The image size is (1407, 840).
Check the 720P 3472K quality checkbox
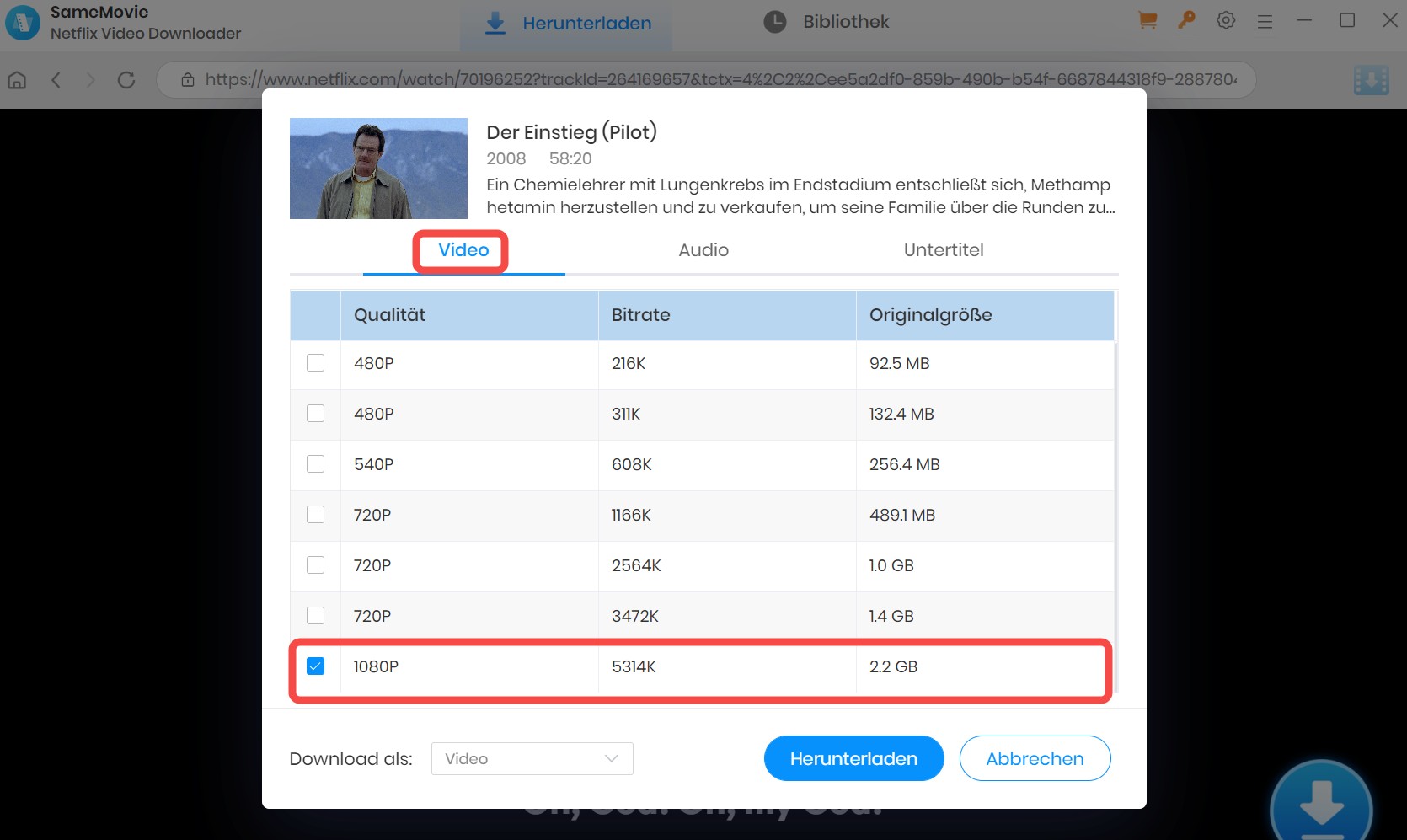pos(315,616)
